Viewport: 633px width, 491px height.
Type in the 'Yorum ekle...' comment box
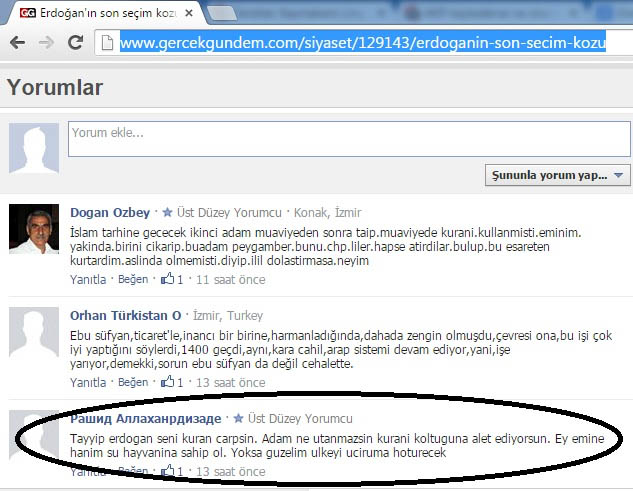(x=347, y=139)
